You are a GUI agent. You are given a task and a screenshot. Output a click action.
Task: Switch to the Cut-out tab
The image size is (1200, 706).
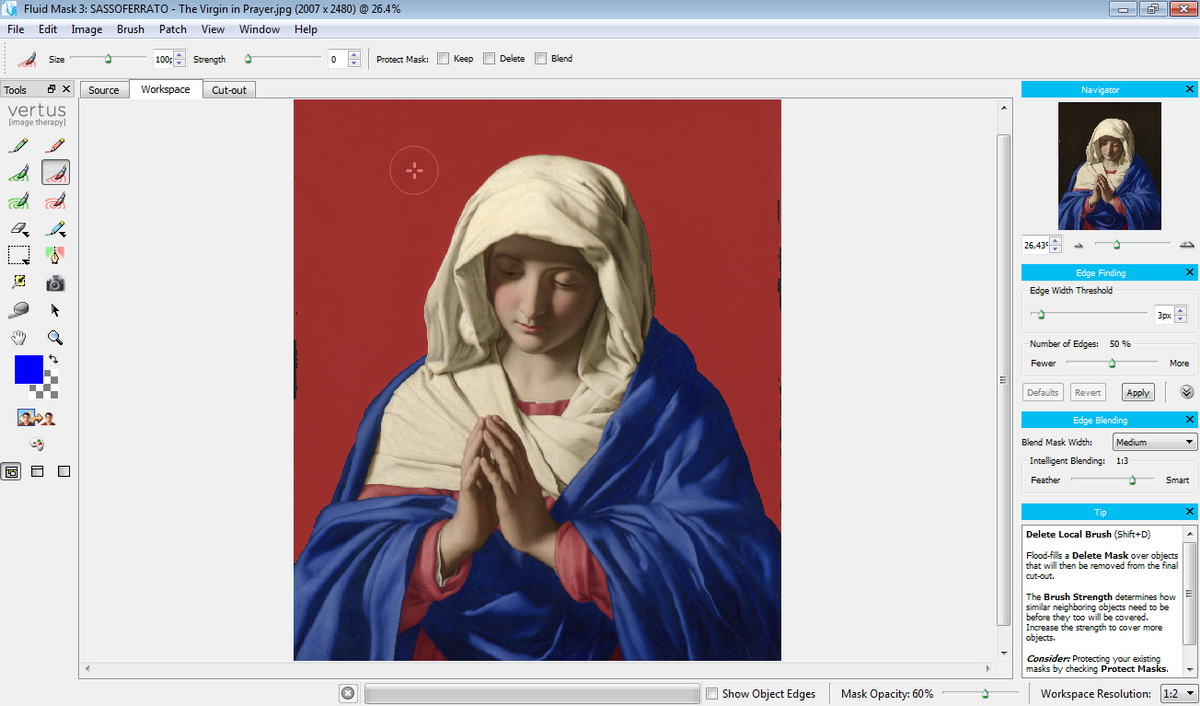tap(229, 90)
